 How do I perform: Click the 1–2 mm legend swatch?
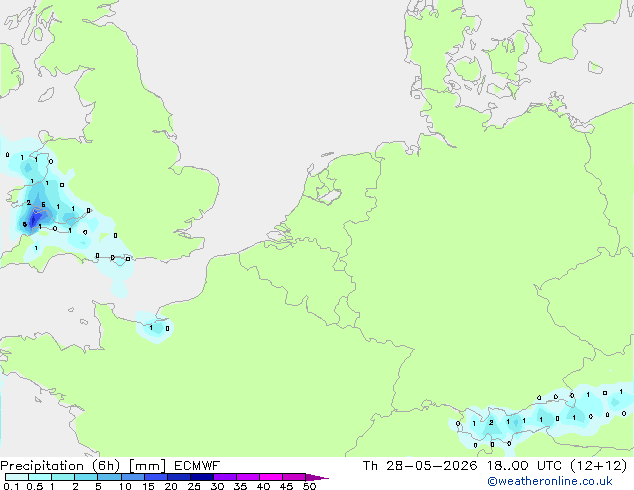(x=63, y=477)
